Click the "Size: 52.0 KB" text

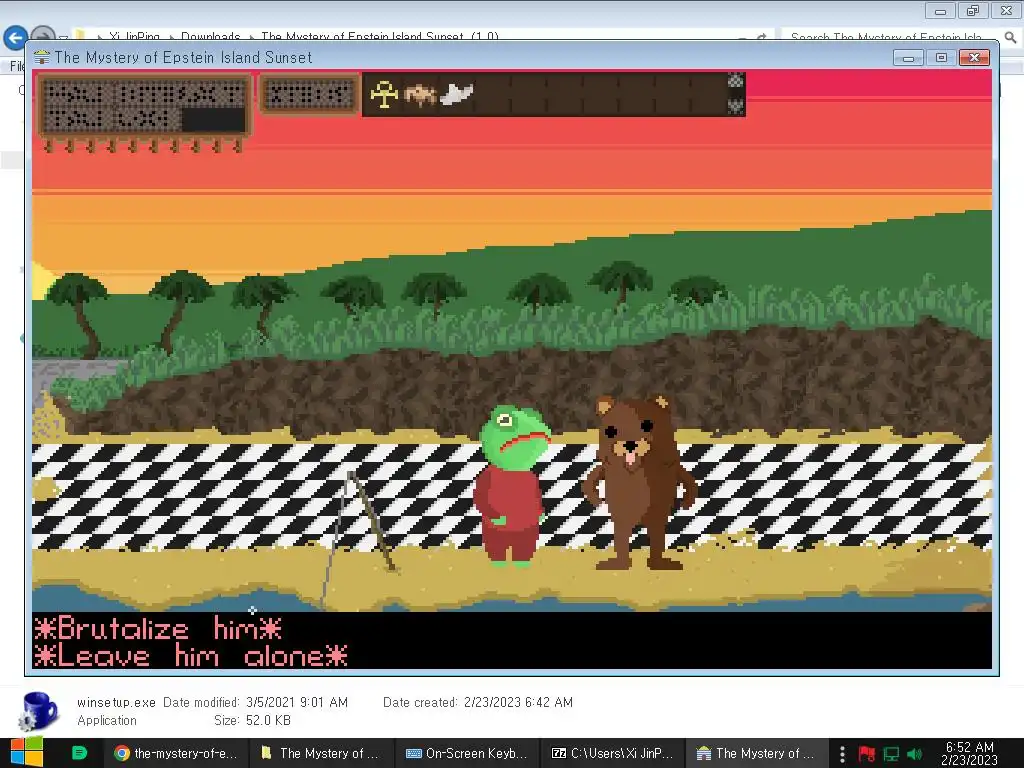pyautogui.click(x=252, y=720)
